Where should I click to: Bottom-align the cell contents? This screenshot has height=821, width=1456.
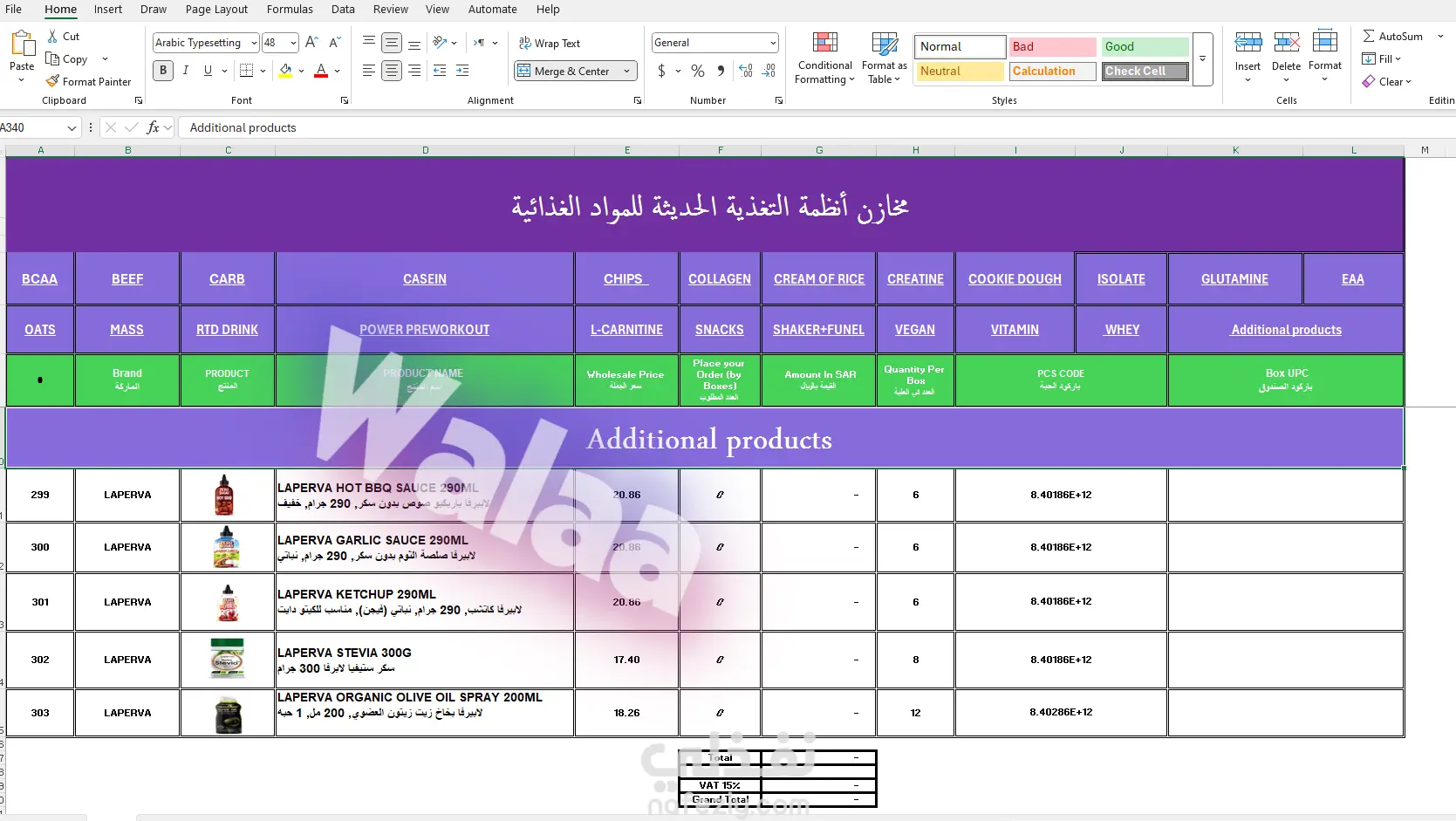(414, 43)
